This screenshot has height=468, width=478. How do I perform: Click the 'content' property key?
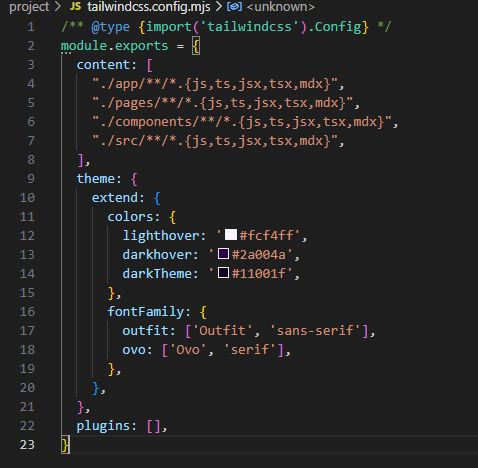pos(103,65)
